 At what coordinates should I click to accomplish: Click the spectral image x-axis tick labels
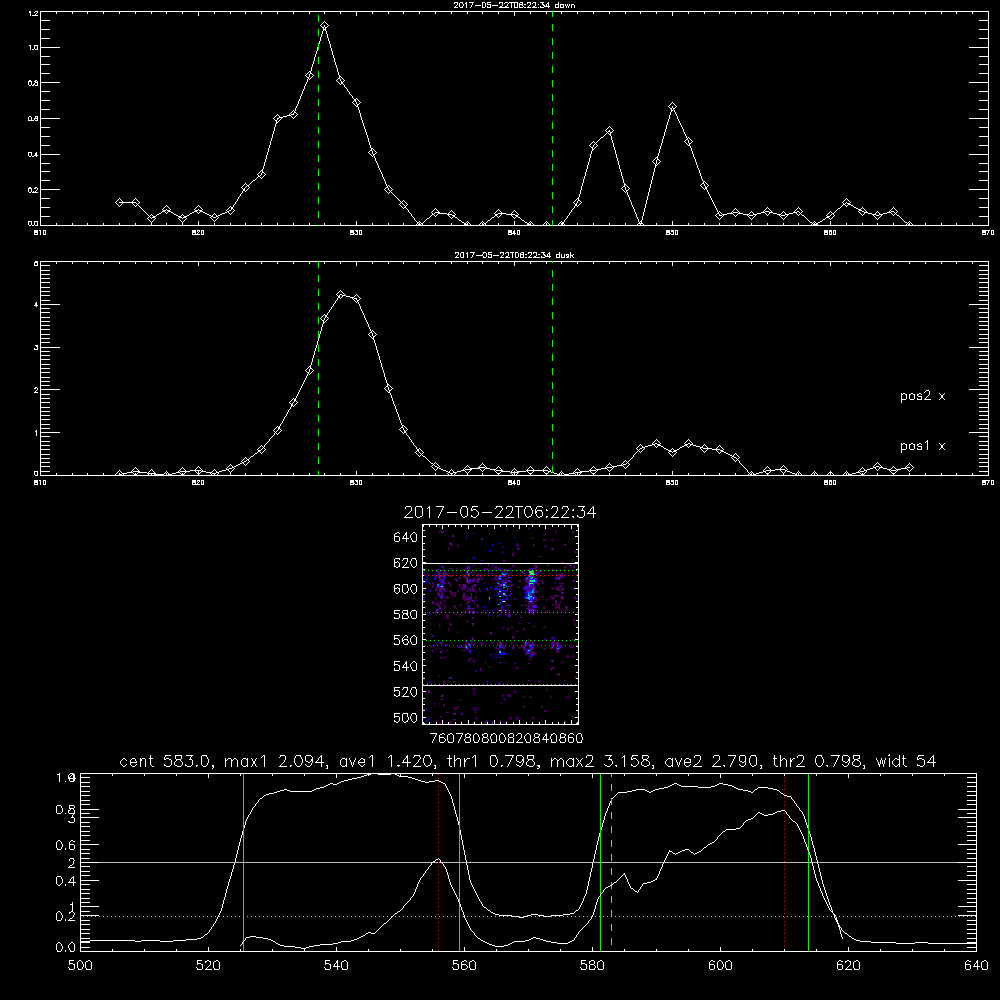point(506,738)
